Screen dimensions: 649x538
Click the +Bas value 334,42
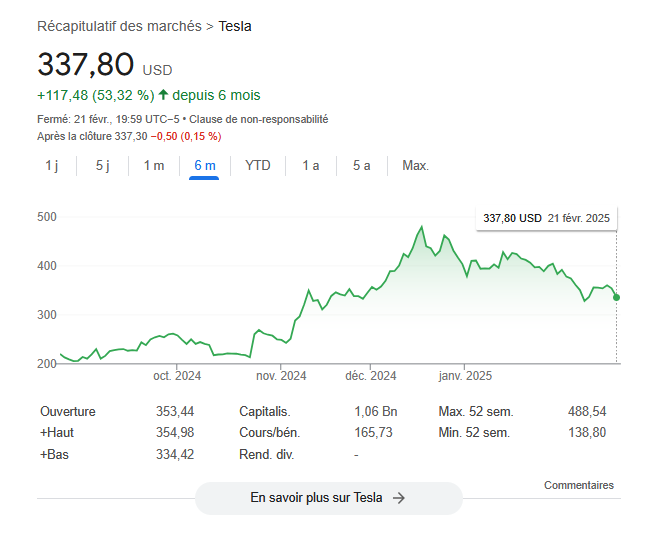[175, 454]
